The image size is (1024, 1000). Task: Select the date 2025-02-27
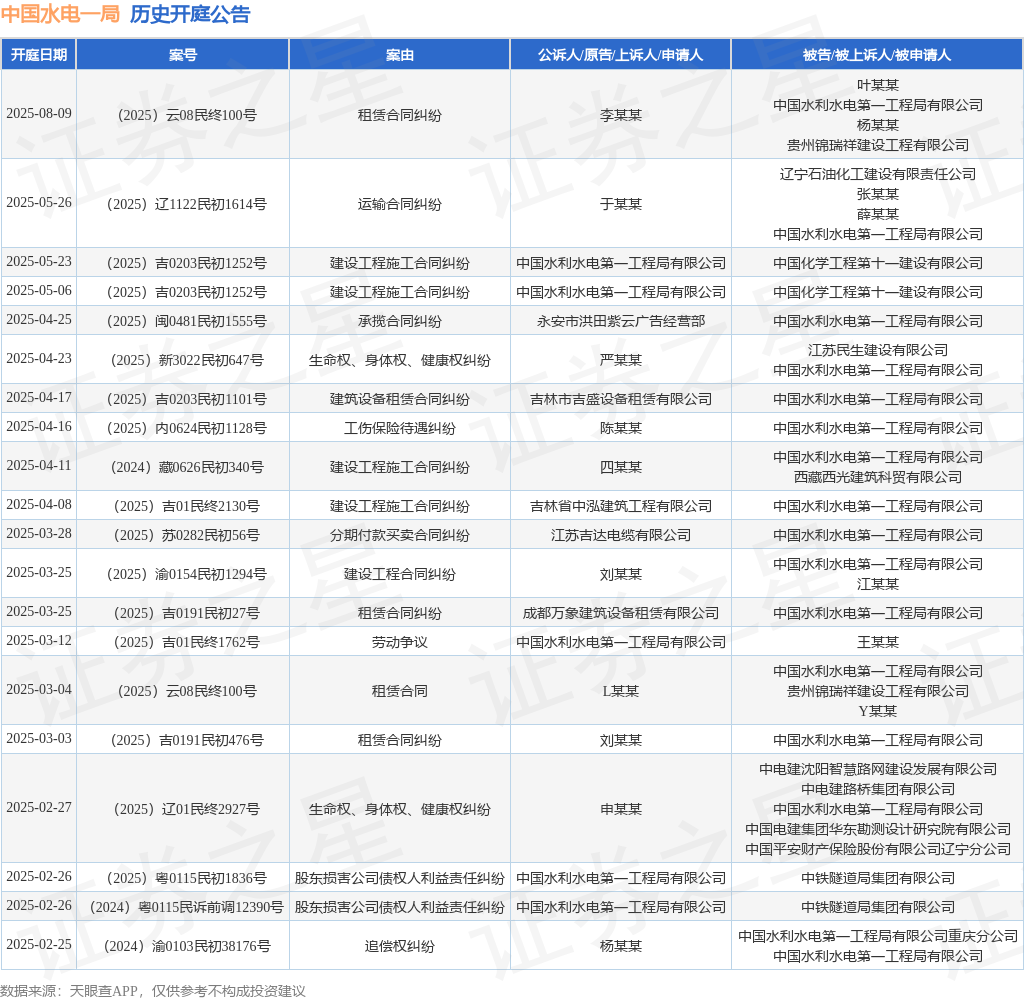[x=39, y=807]
